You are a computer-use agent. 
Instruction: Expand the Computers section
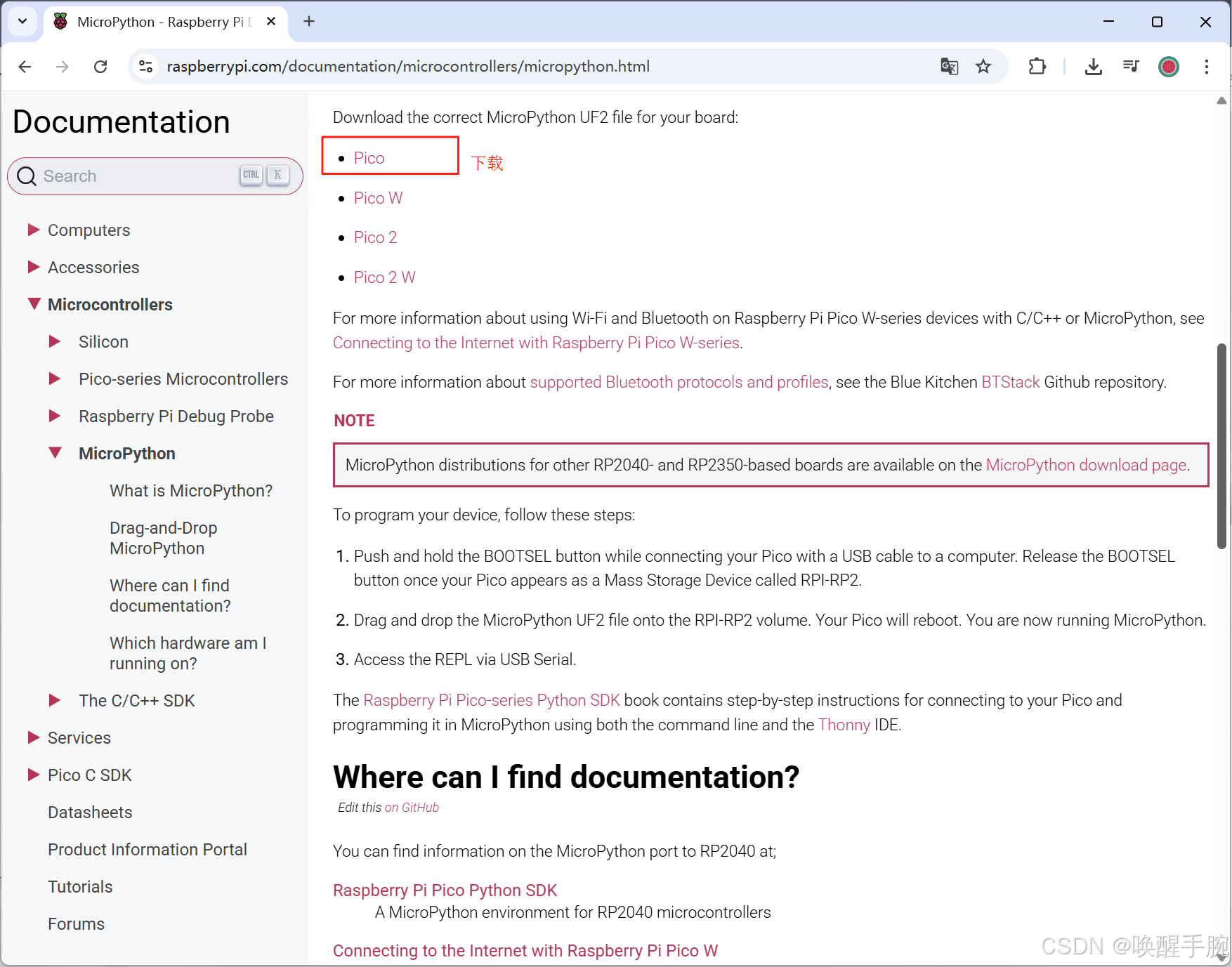(33, 230)
